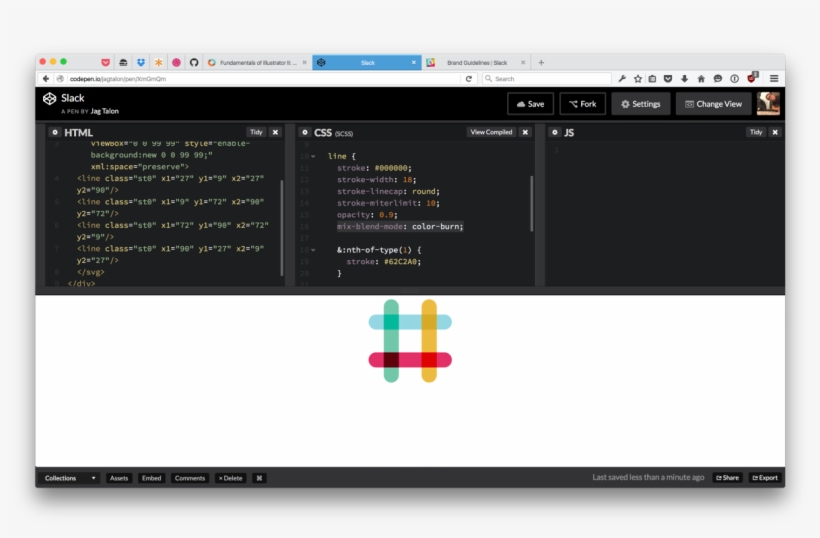Bookmark this page with star icon

[x=637, y=78]
